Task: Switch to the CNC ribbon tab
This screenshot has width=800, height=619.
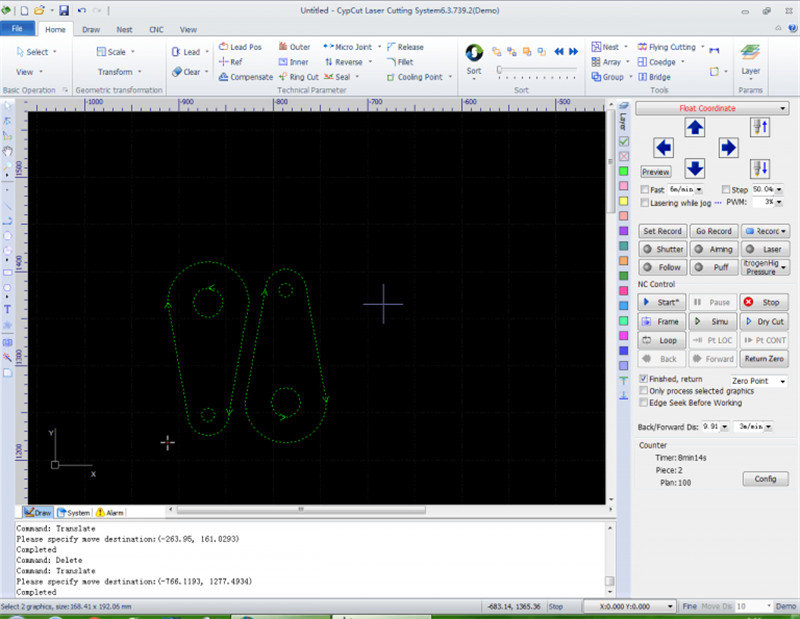Action: 156,30
